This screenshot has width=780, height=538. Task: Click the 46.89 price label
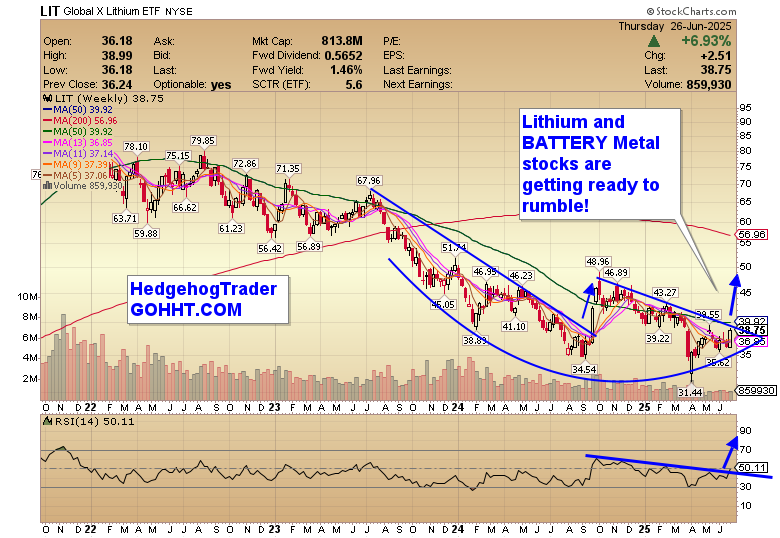click(x=616, y=272)
